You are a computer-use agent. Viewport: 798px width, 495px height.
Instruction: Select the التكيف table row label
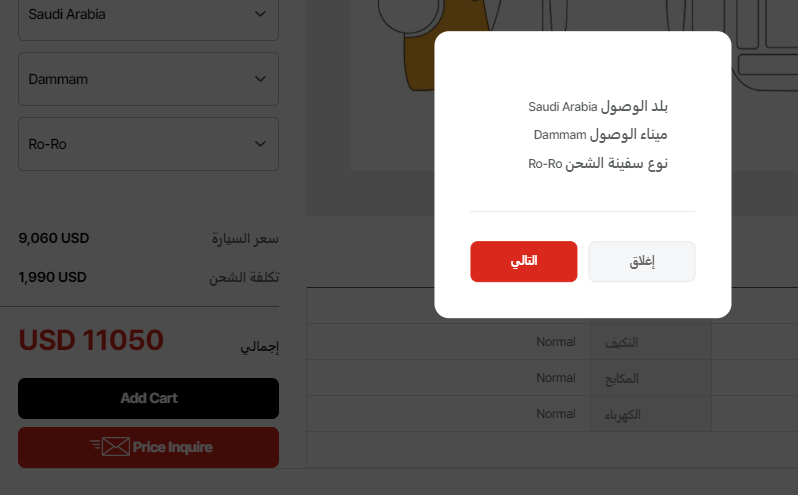coord(621,342)
